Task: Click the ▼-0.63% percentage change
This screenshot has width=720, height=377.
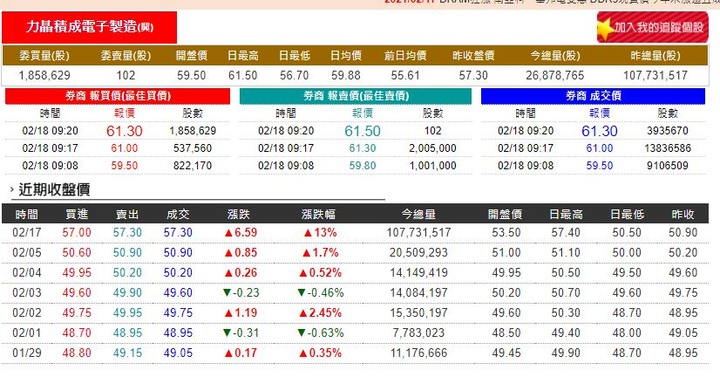Action: pos(320,333)
